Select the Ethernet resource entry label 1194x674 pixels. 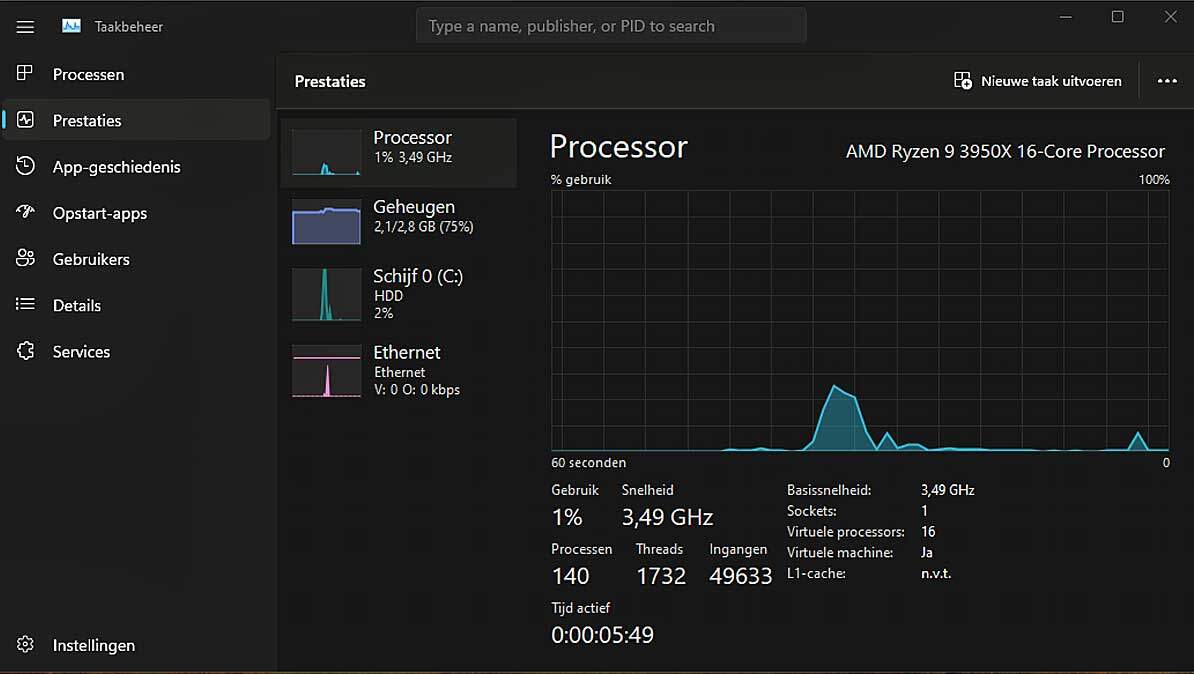[407, 352]
